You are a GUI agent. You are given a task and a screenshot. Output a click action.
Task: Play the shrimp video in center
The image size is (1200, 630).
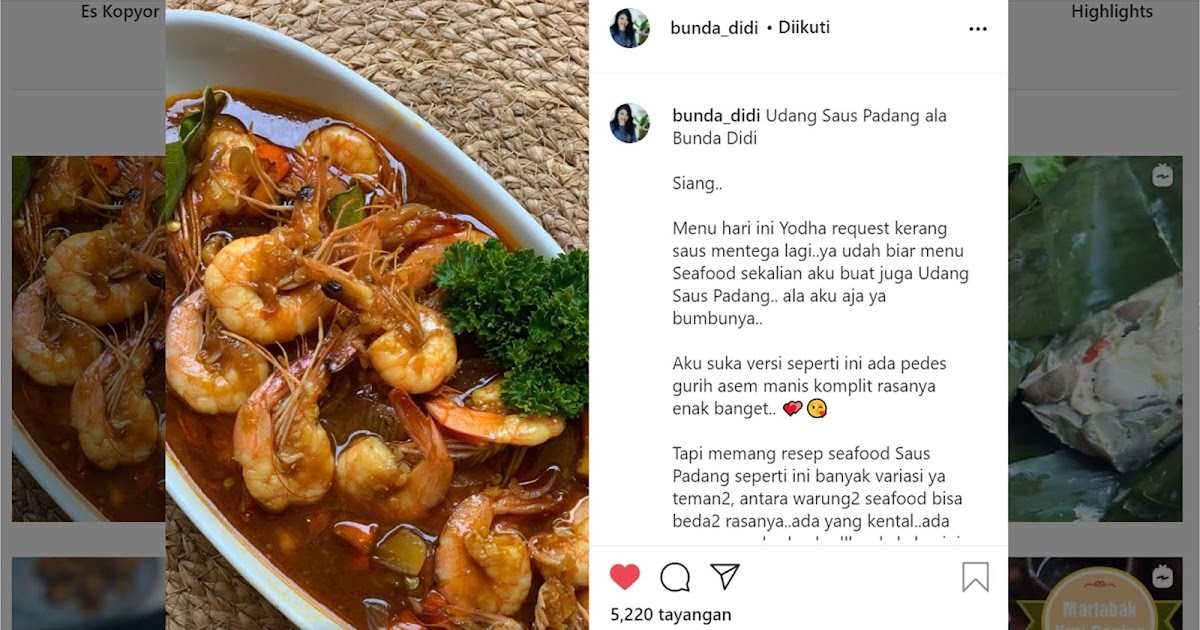tap(377, 315)
